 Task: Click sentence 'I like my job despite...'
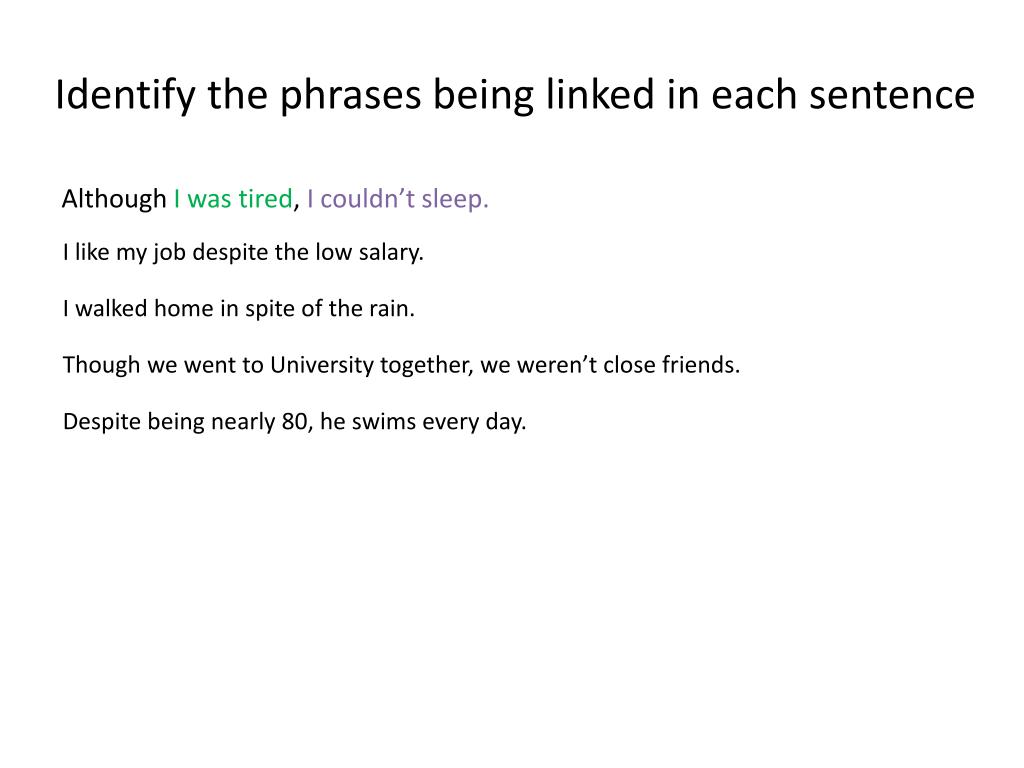click(243, 253)
